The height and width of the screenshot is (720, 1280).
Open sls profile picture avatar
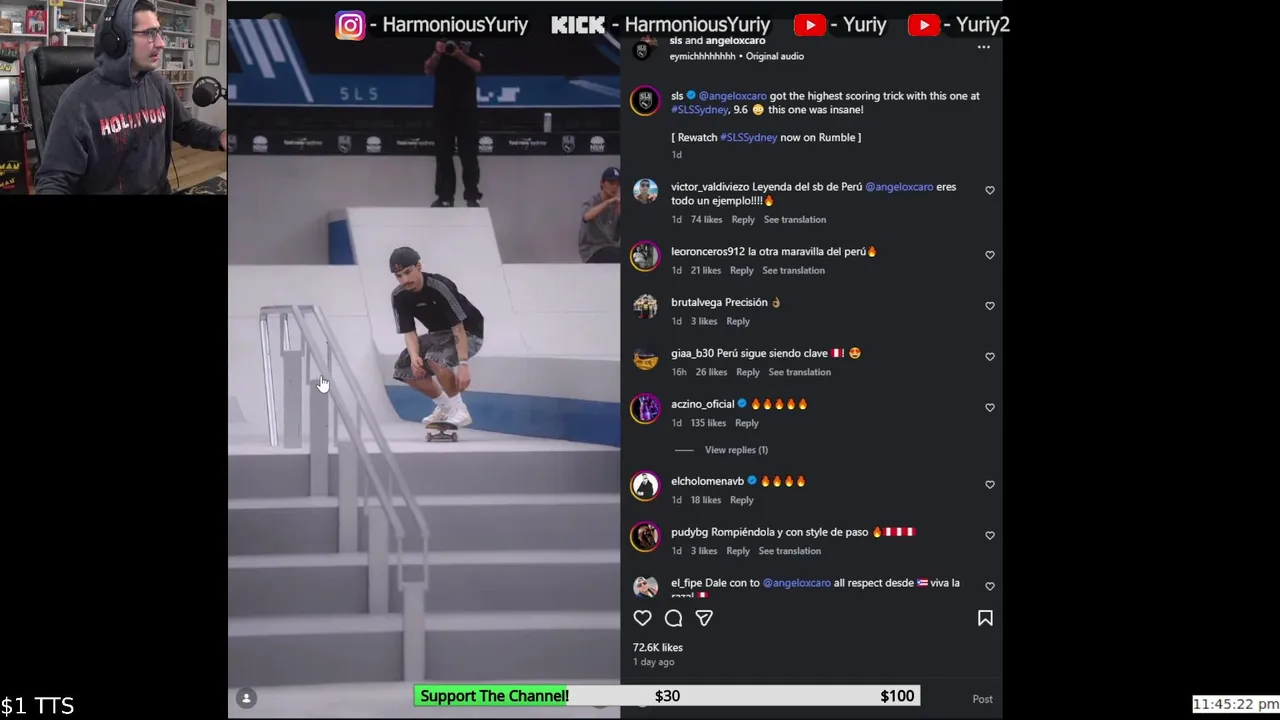click(x=645, y=101)
